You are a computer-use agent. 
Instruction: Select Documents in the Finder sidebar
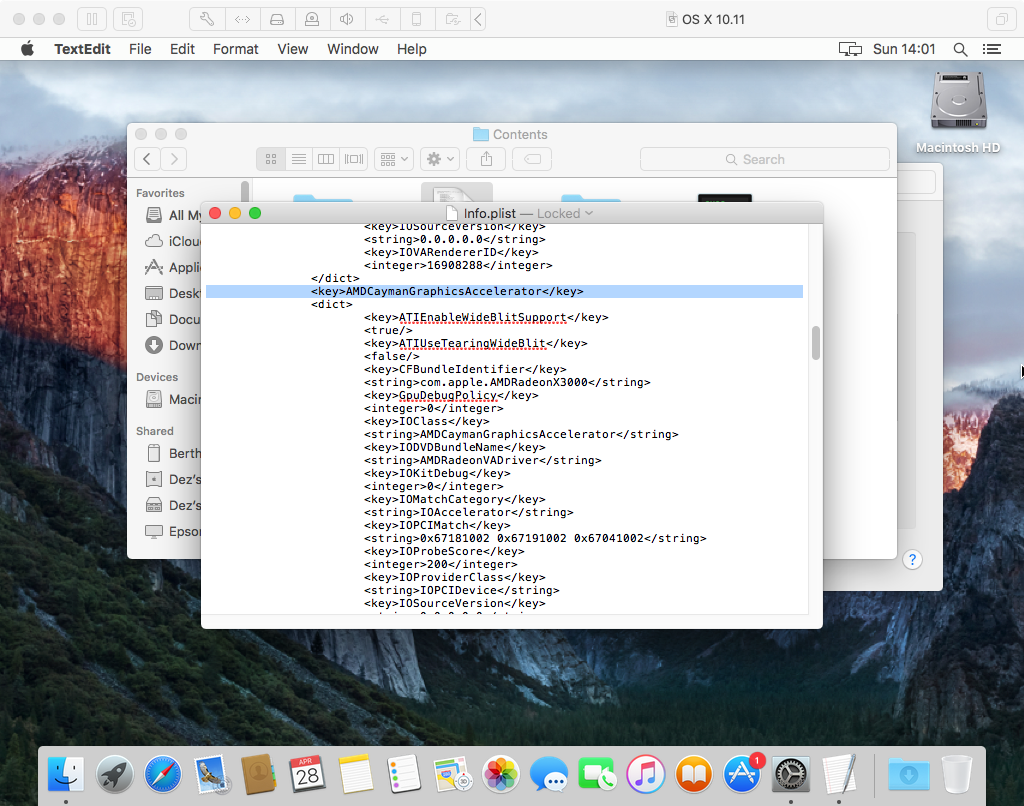coord(172,319)
